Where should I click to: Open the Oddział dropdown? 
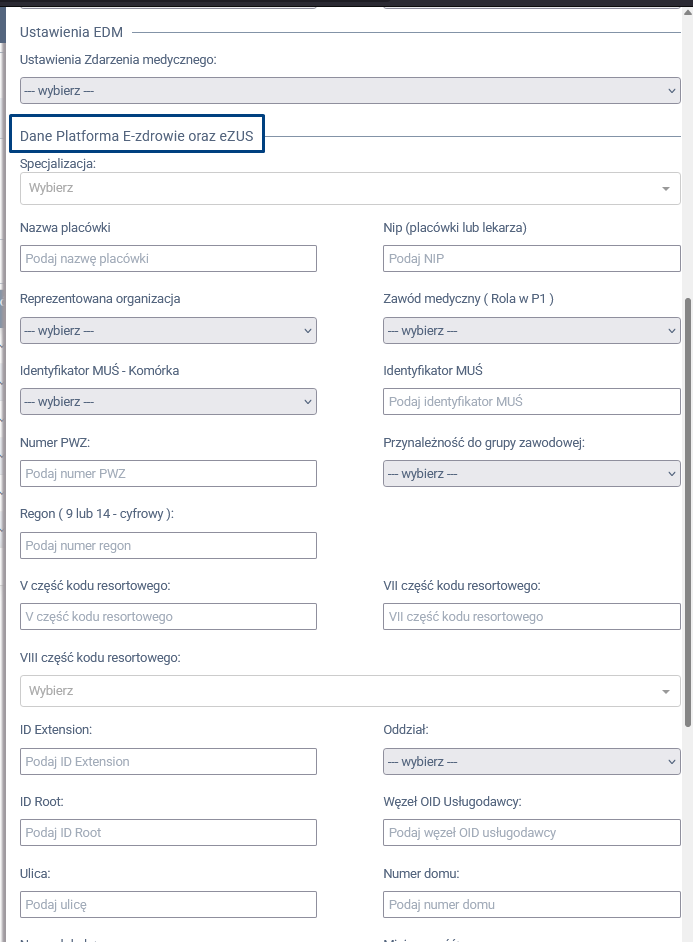coord(531,762)
